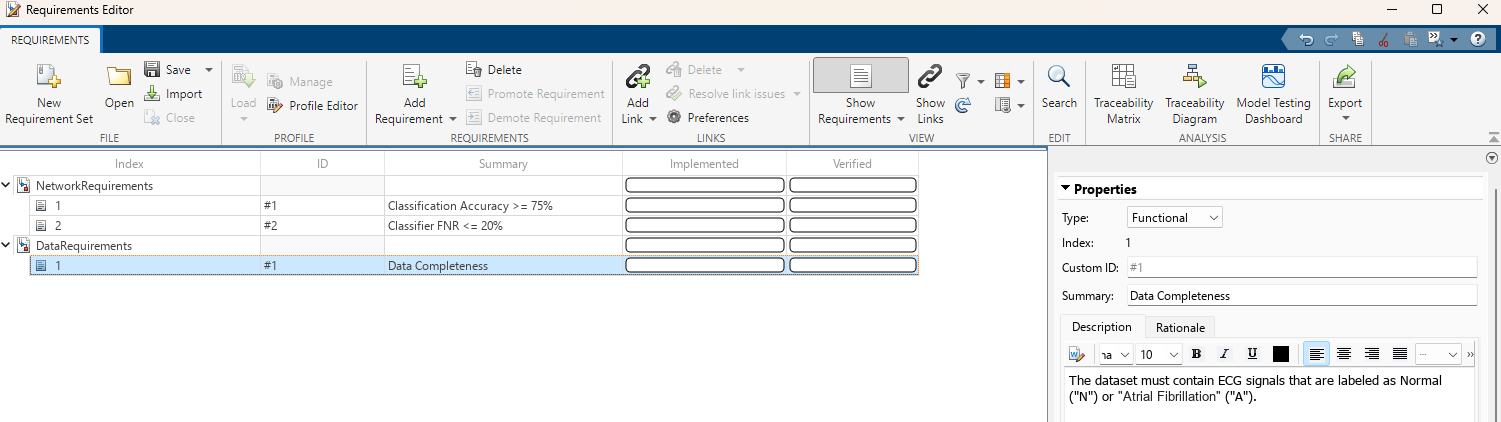Screen dimensions: 1501x422
Task: Align description text right
Action: click(1372, 354)
